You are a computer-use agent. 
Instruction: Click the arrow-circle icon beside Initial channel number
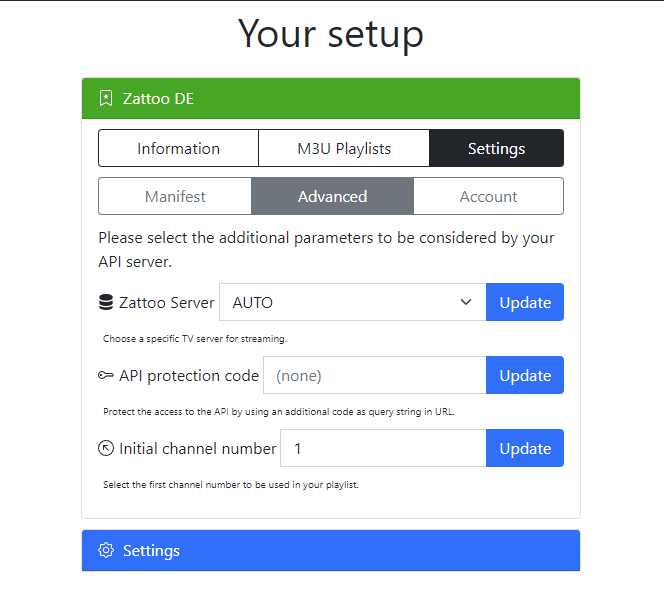106,448
